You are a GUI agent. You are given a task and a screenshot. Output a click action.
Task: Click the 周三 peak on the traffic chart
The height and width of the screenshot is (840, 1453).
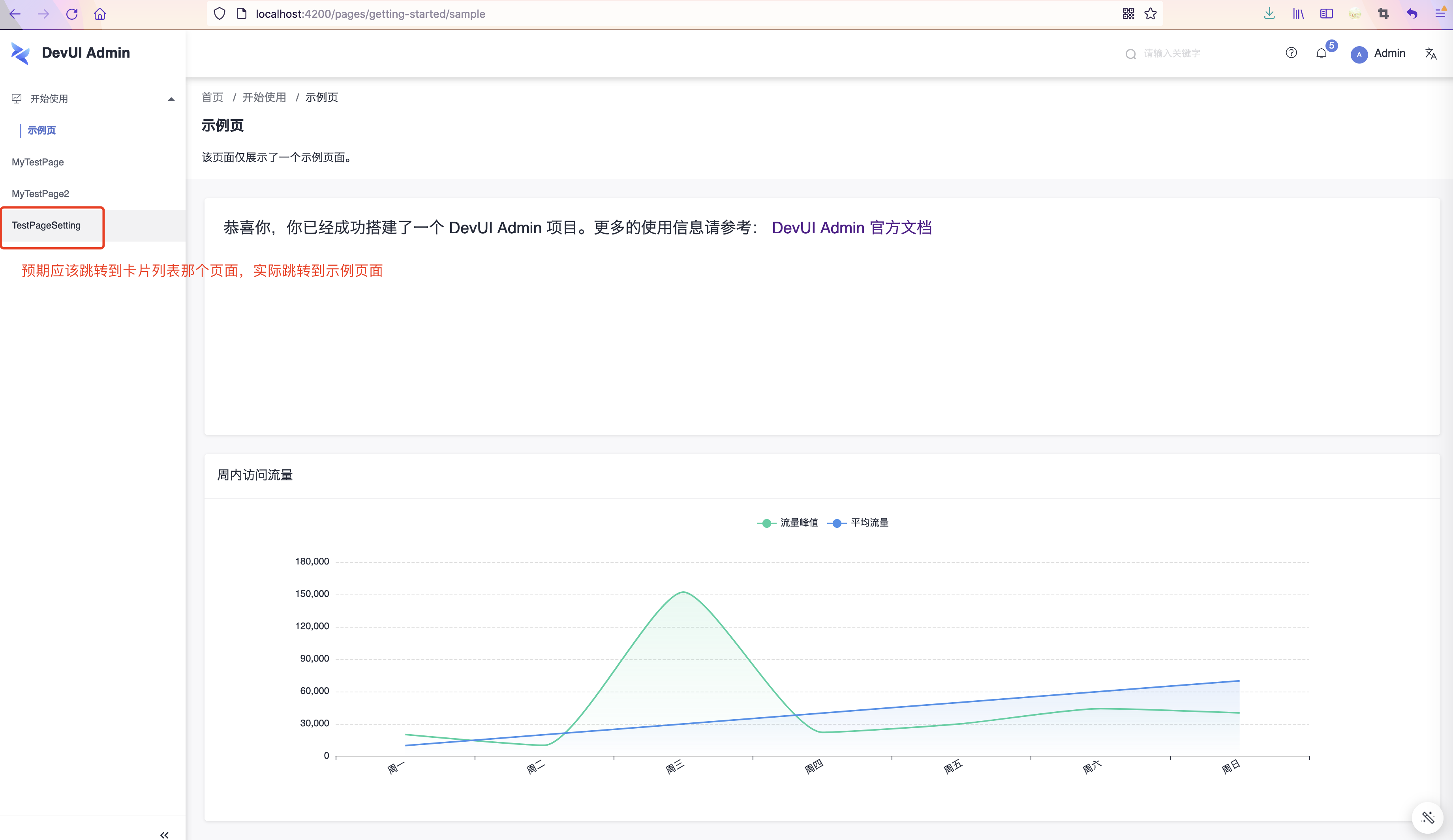coord(683,592)
